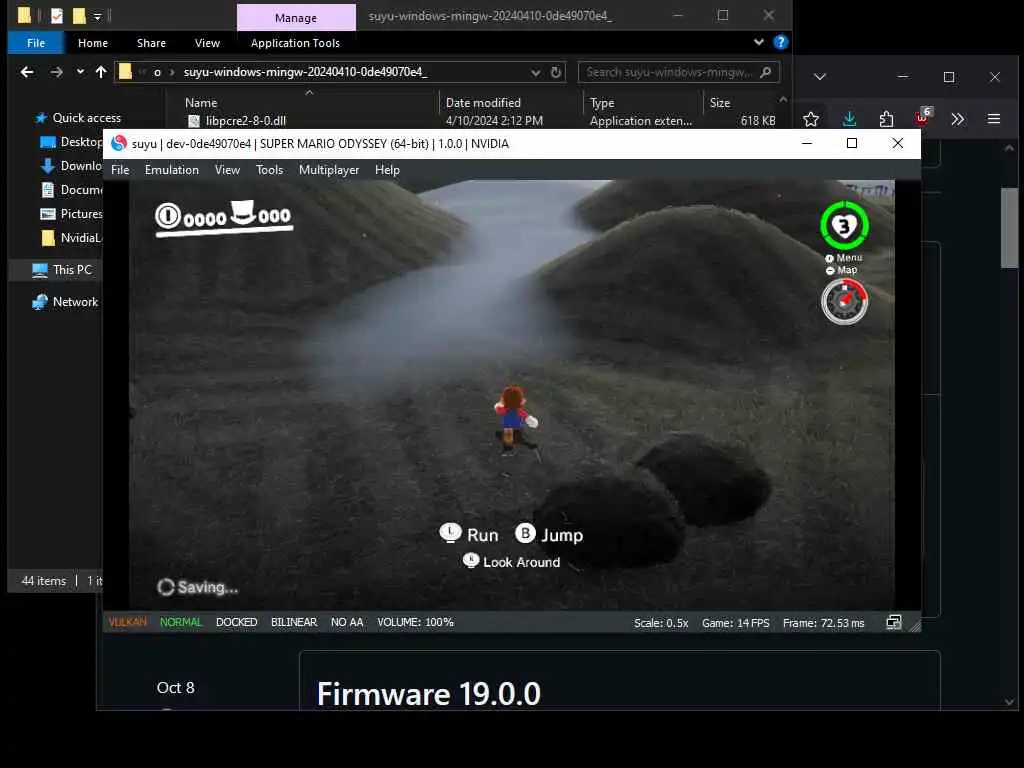Open Pictures folder in navigation pane

coord(71,214)
